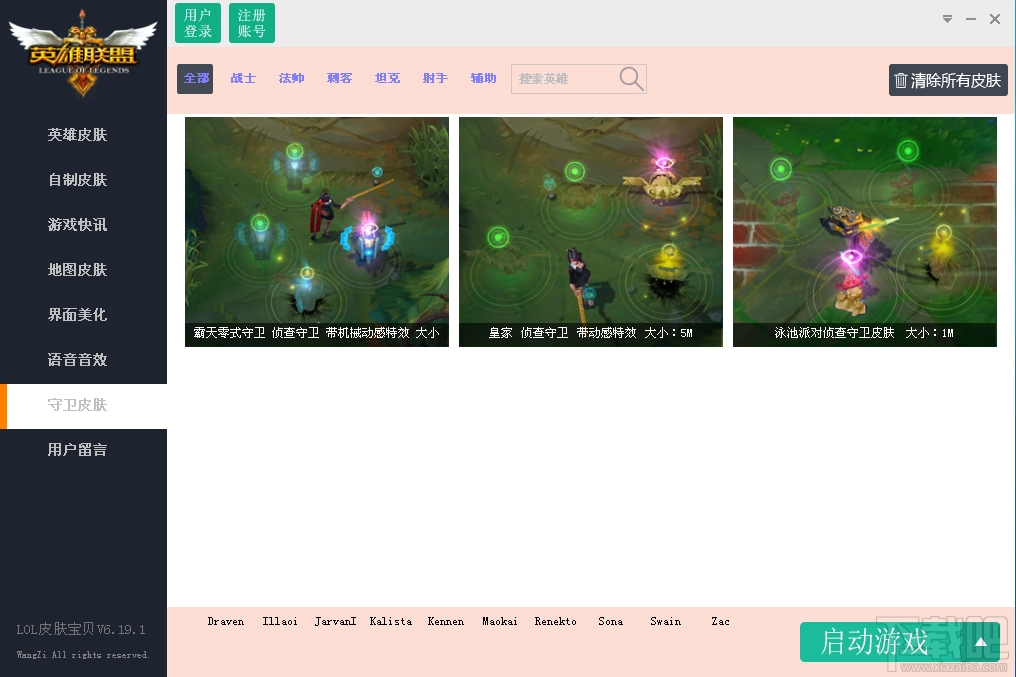Open 英雄皮肤 in sidebar
The height and width of the screenshot is (677, 1016).
(x=84, y=135)
